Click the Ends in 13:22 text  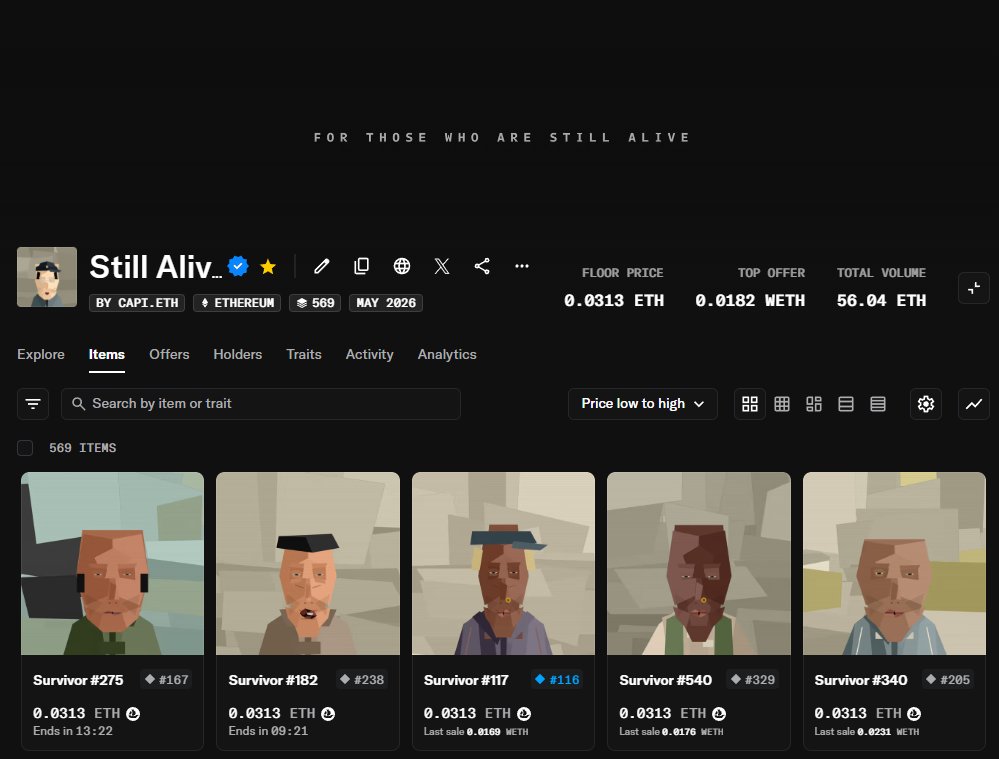click(x=73, y=731)
